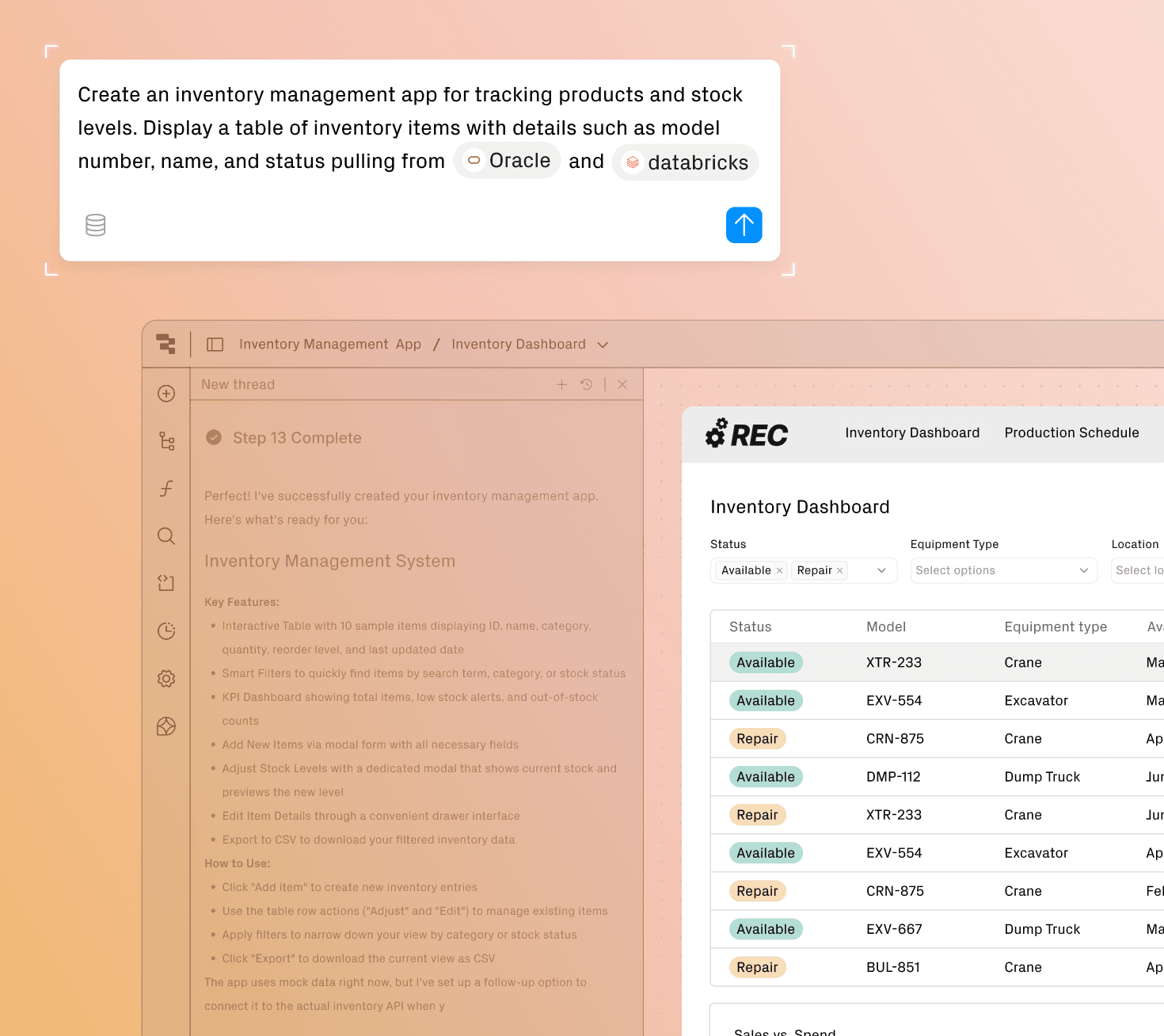This screenshot has height=1036, width=1164.
Task: Select the Oracle source chip in the prompt
Action: pyautogui.click(x=508, y=161)
